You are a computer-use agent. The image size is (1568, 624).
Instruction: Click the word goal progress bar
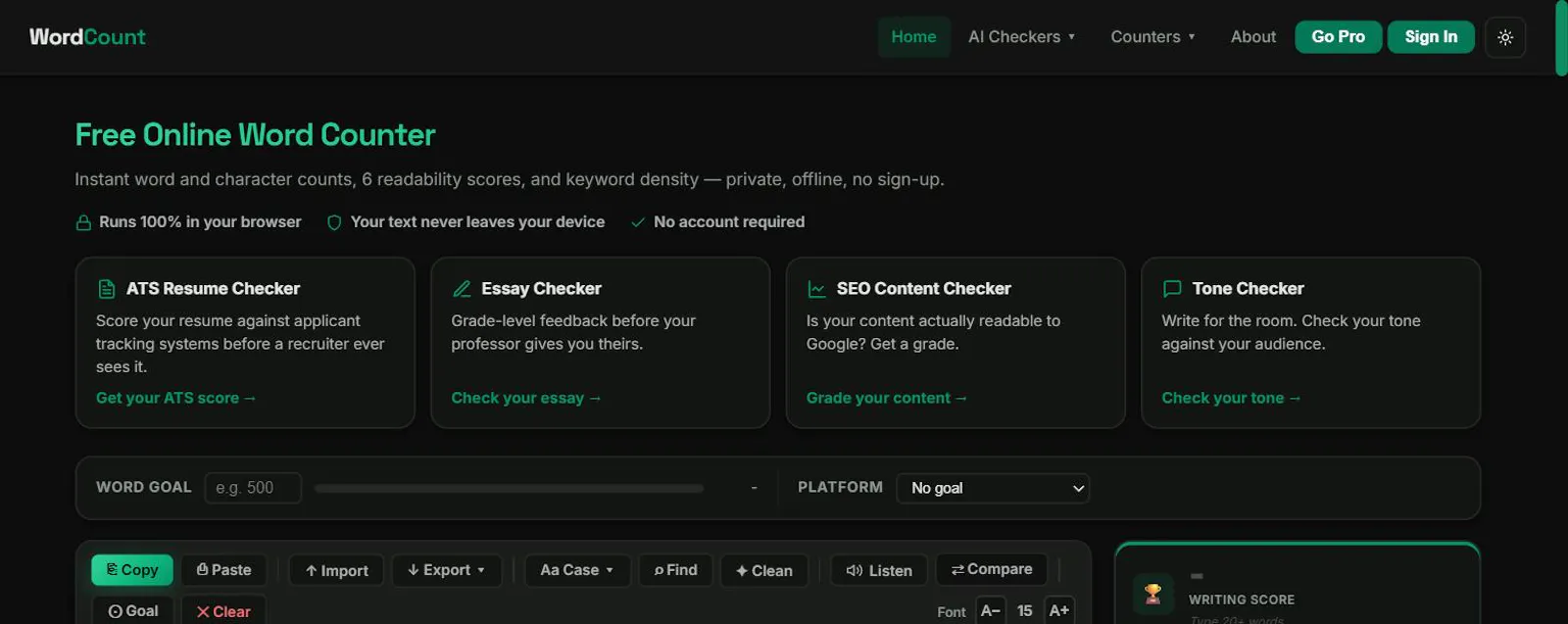509,488
